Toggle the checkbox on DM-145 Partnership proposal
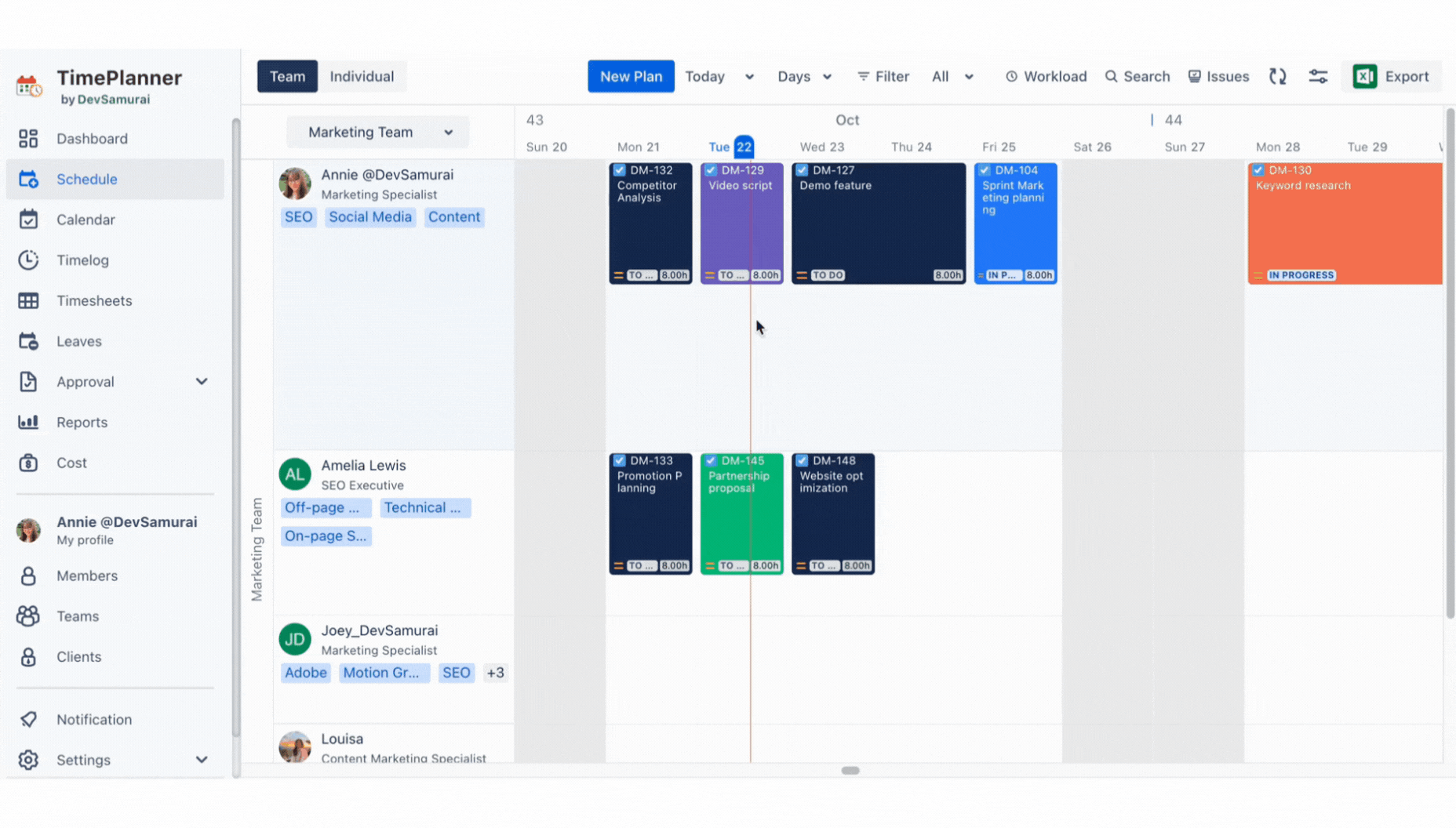1456x828 pixels. coord(711,460)
